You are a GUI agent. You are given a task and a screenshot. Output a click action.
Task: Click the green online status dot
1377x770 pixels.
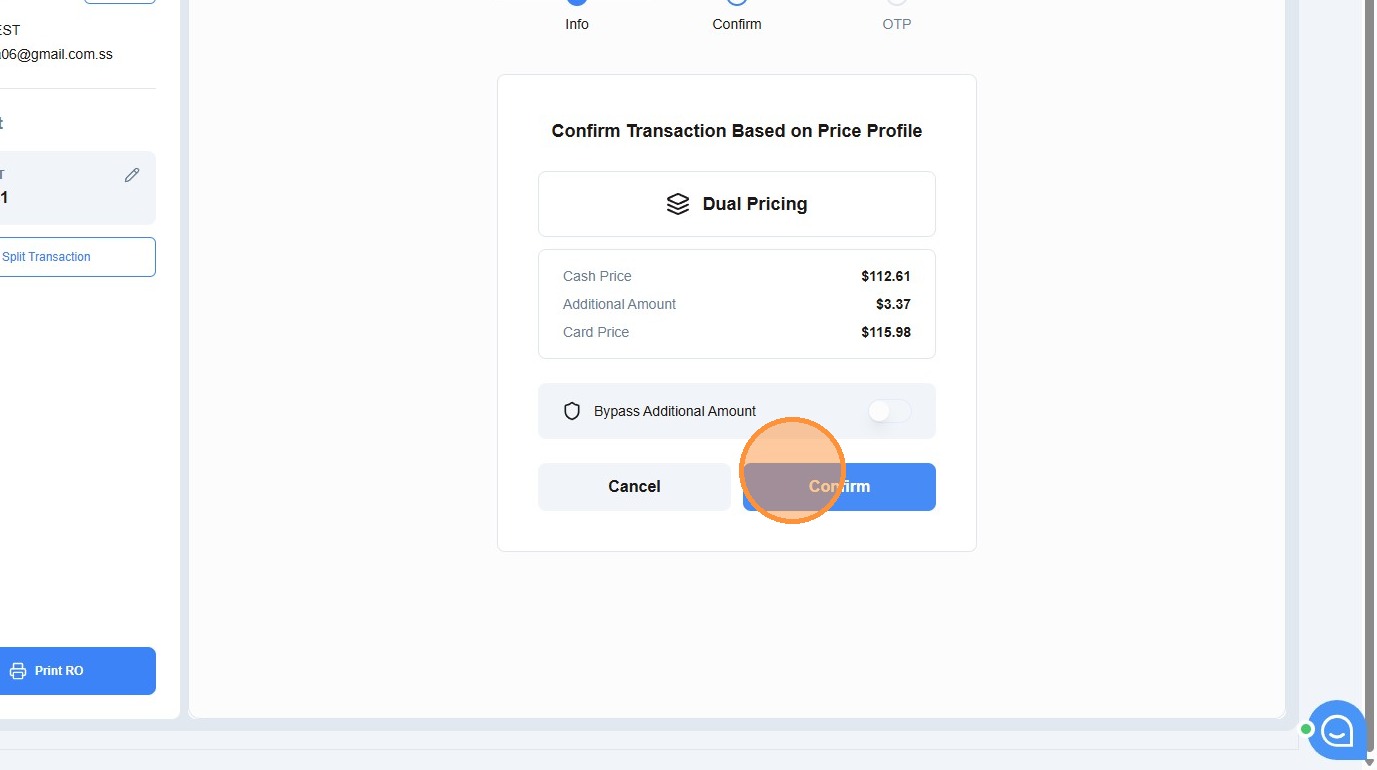1306,729
